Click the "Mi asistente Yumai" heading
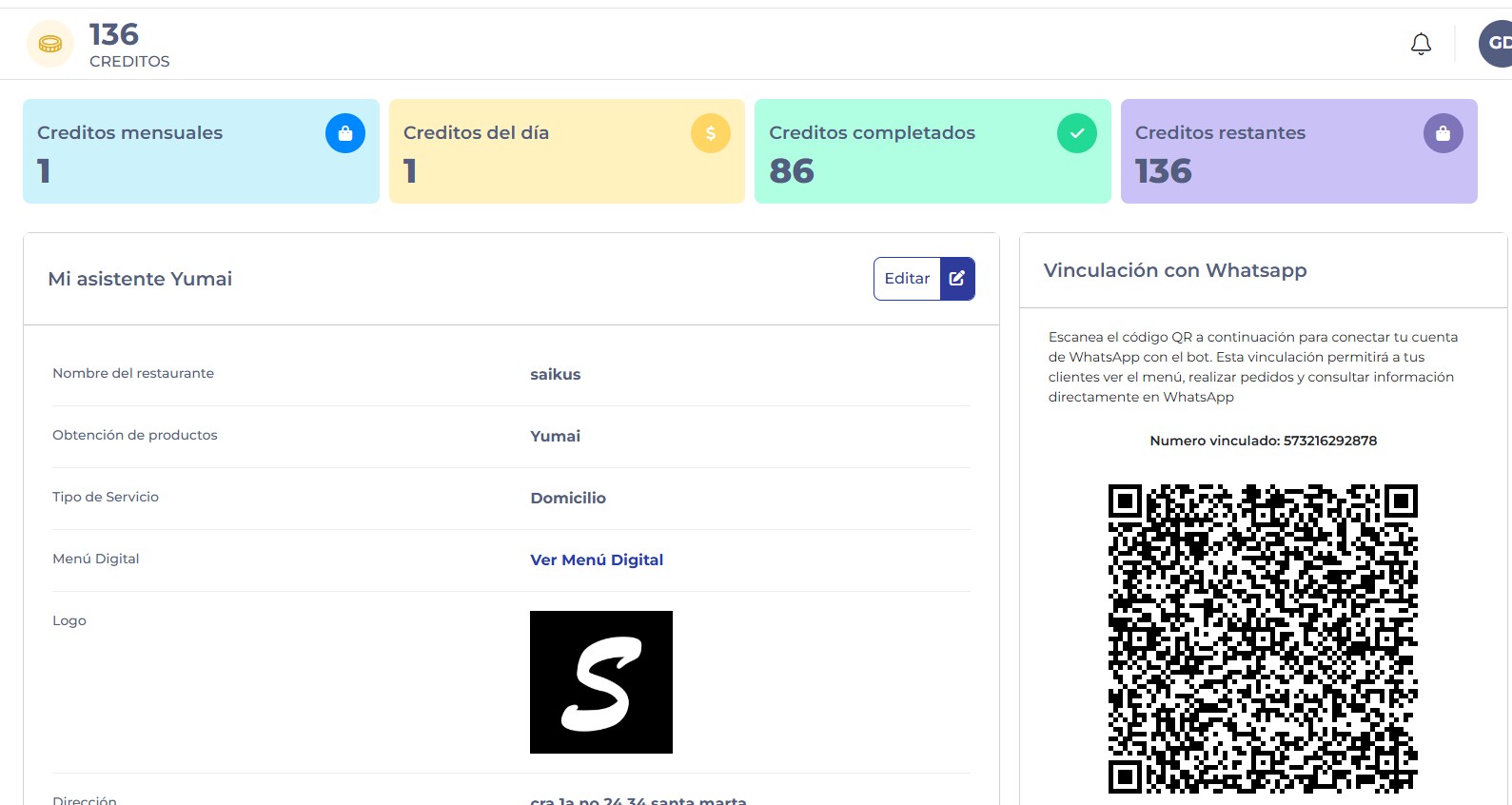 coord(140,279)
